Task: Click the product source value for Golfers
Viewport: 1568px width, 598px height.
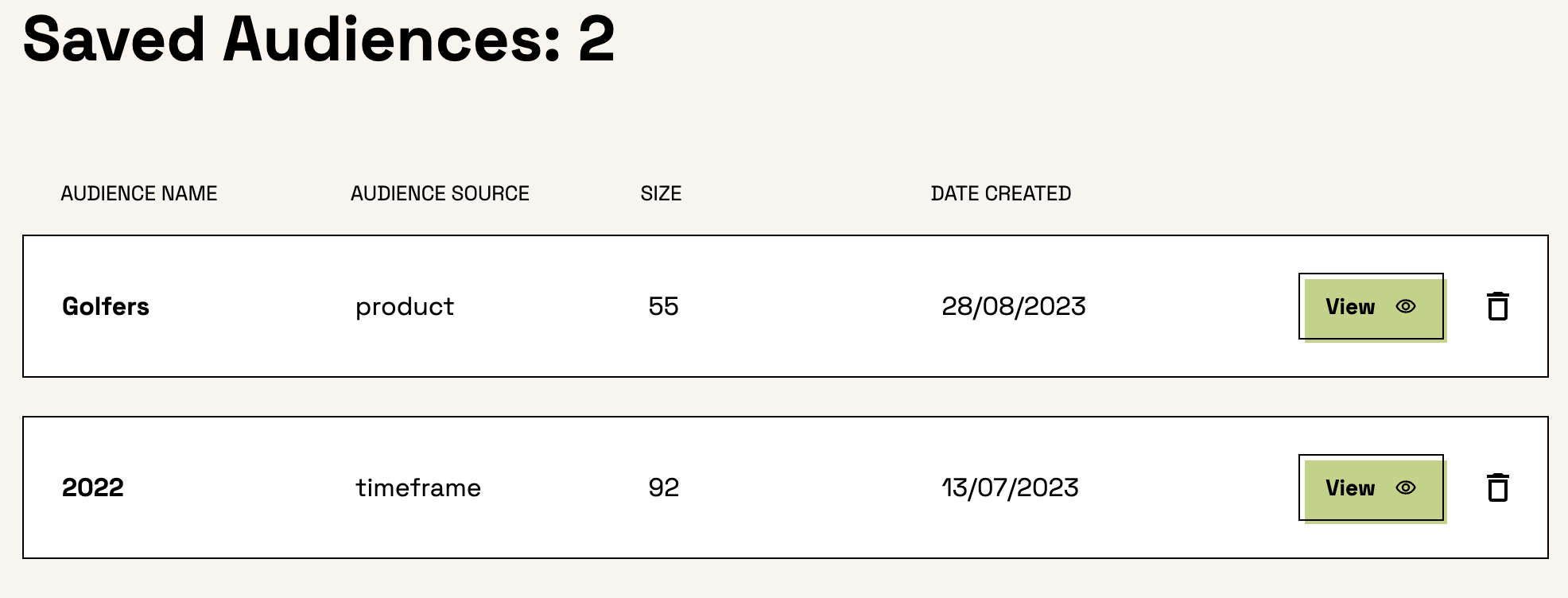Action: [x=404, y=306]
